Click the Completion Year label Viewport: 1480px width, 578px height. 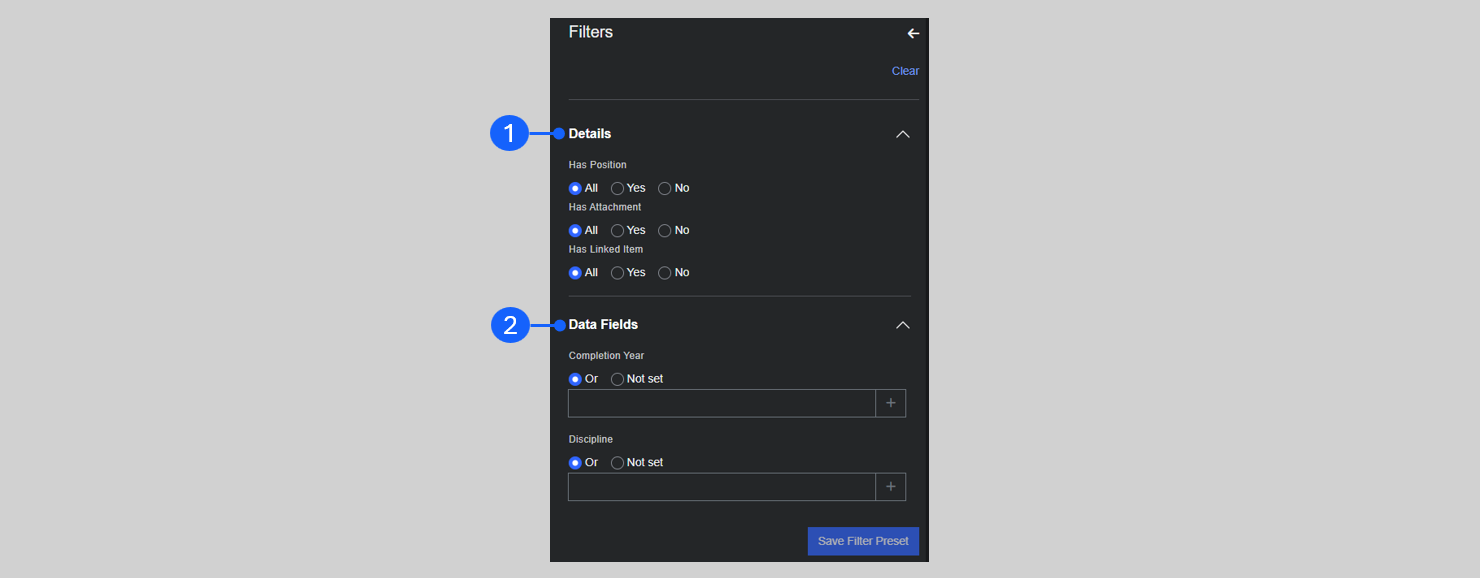coord(607,356)
